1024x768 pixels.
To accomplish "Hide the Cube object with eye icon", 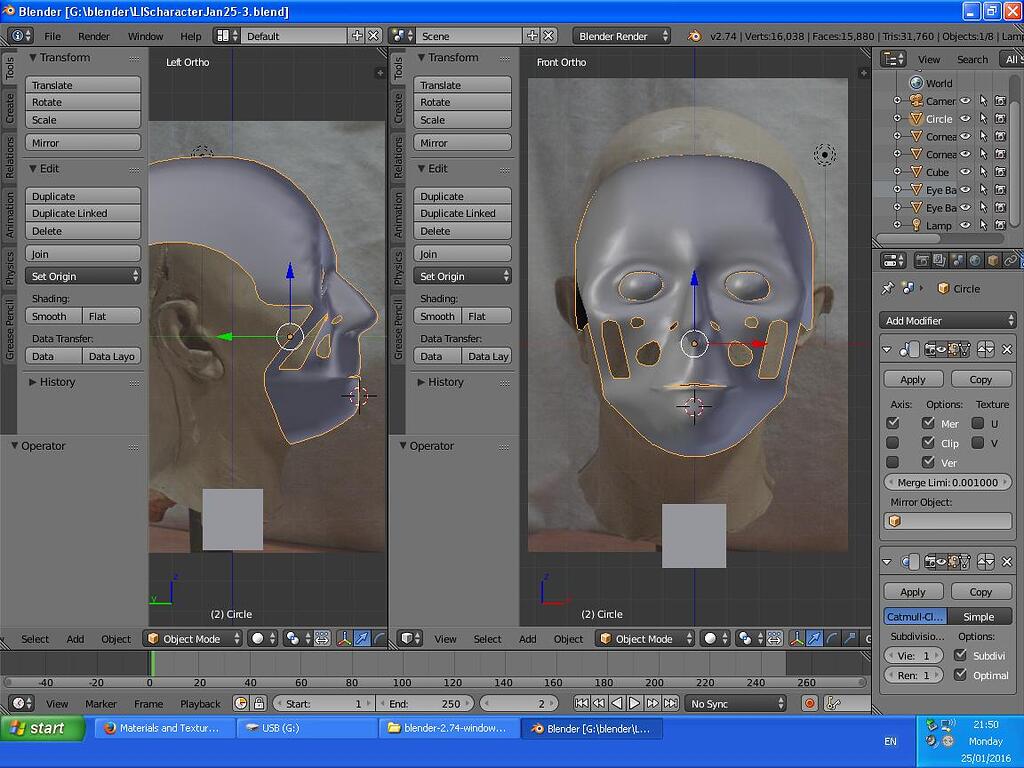I will click(965, 172).
